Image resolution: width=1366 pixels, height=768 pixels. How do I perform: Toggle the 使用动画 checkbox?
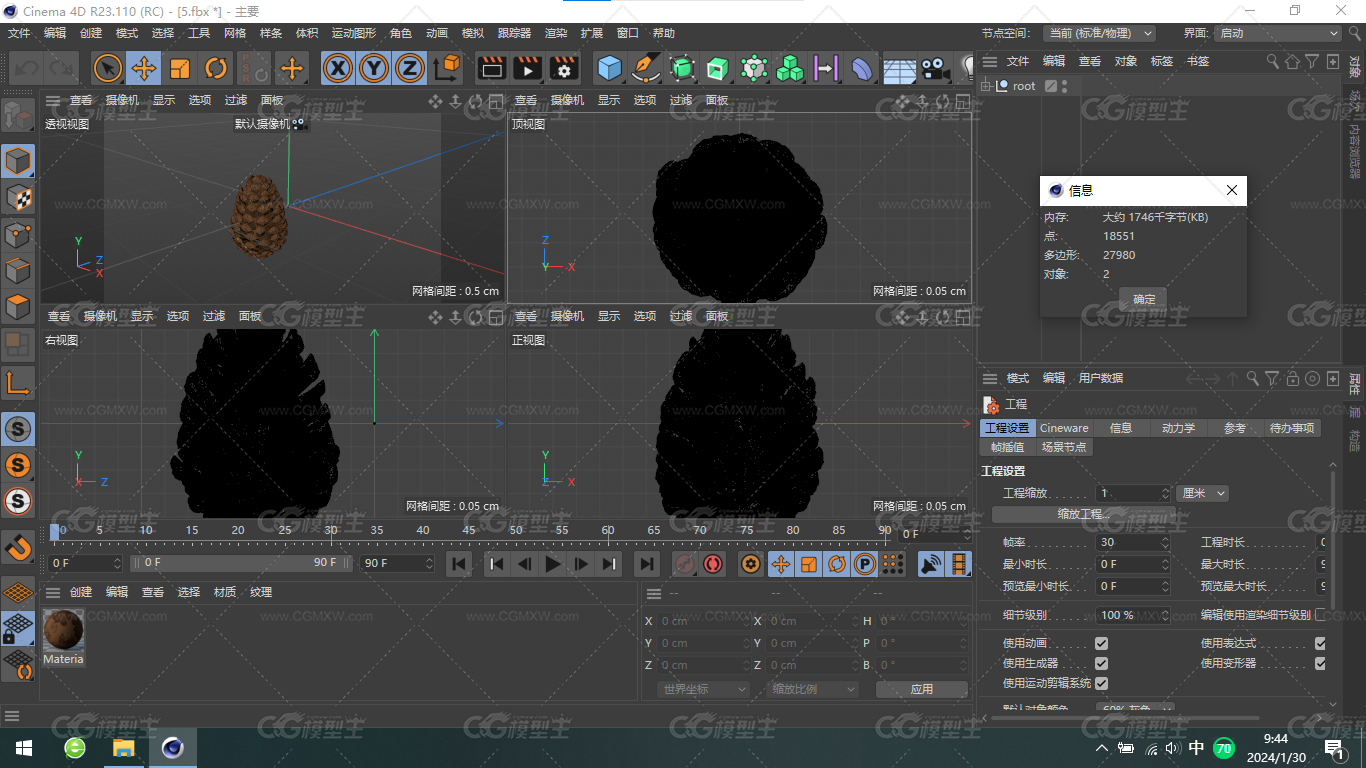1101,643
